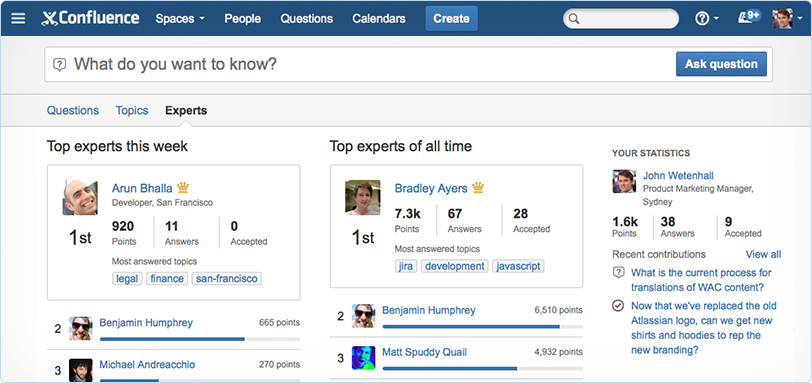Click the magnifier icon in search field

point(573,19)
